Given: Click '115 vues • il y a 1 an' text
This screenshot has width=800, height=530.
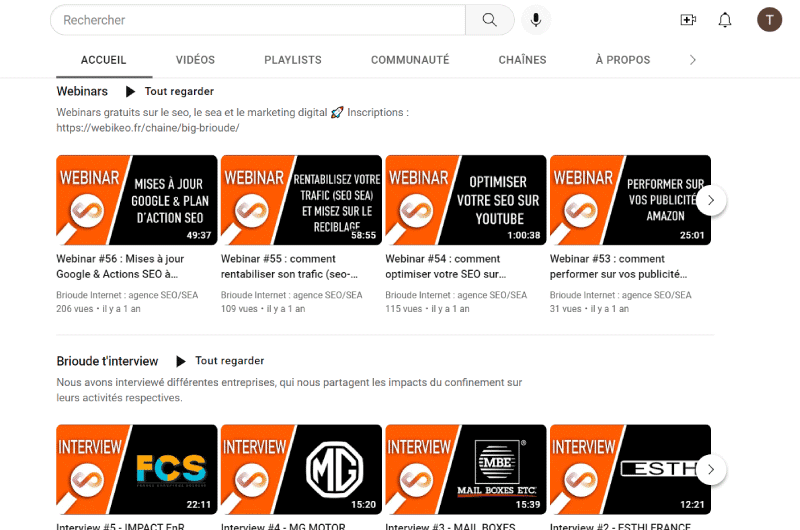Looking at the screenshot, I should point(428,309).
